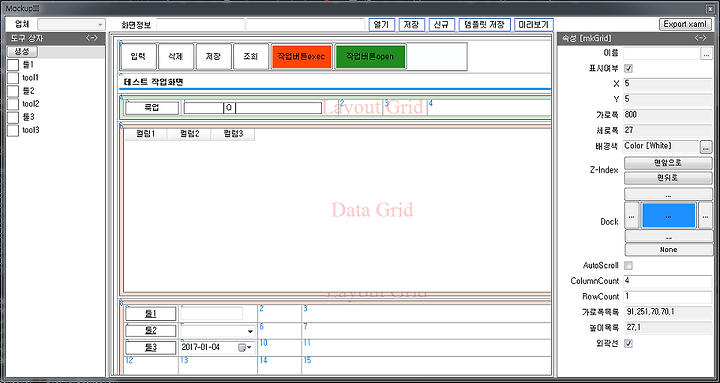Click the 이름 text field
This screenshot has height=383, width=720.
click(x=662, y=54)
